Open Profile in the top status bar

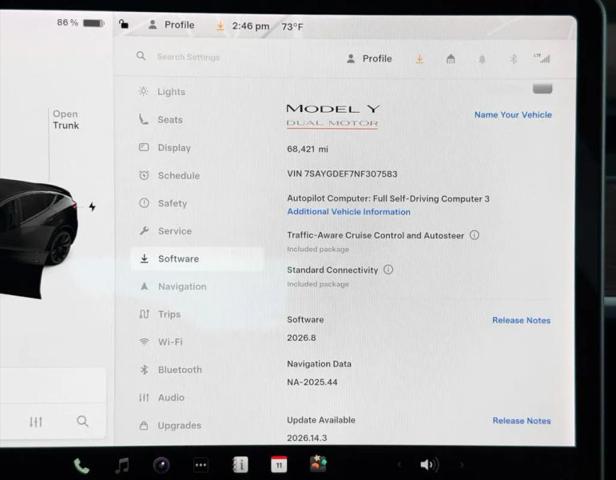(171, 25)
